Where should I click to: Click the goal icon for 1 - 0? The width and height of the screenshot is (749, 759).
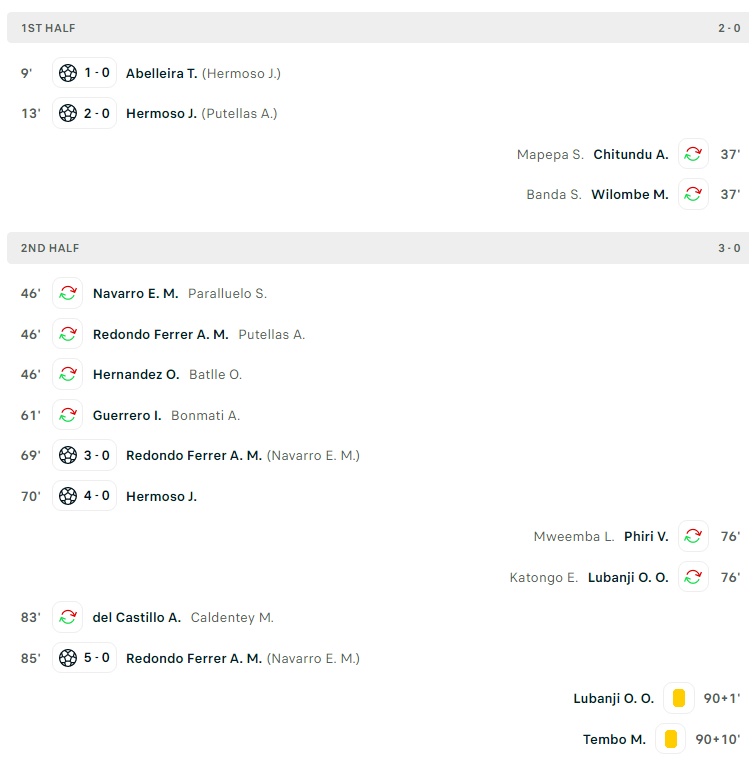click(68, 73)
